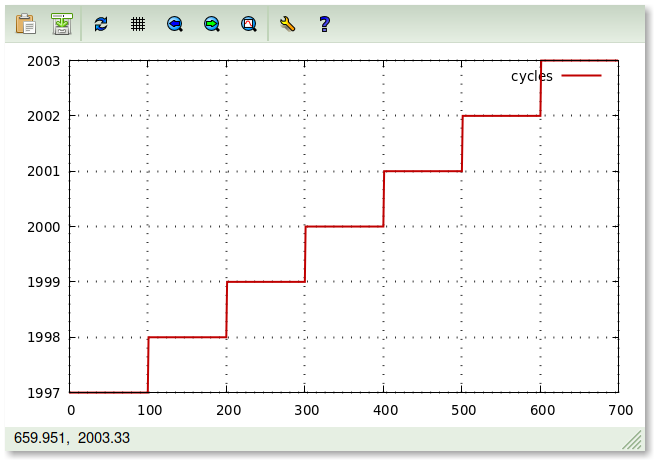Click the 400 x-axis label
The height and width of the screenshot is (460, 654).
[x=384, y=409]
